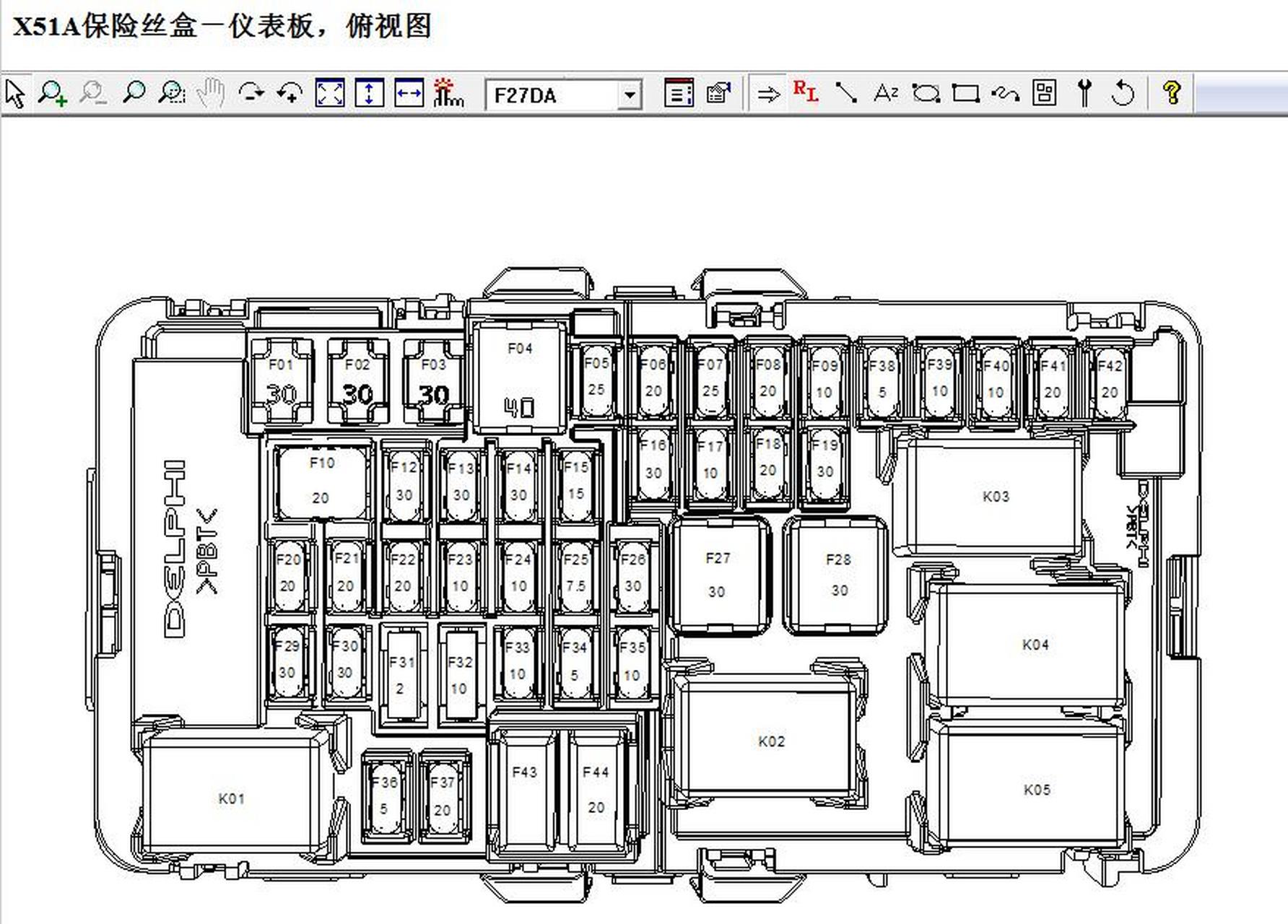The image size is (1288, 924).
Task: Click the layout grid icon
Action: pyautogui.click(x=1045, y=94)
